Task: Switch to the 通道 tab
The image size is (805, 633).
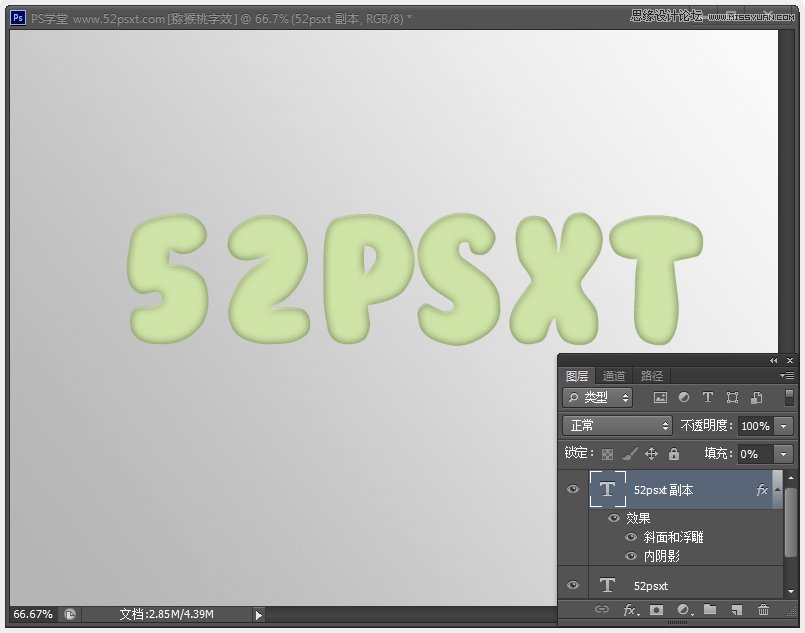Action: (614, 376)
